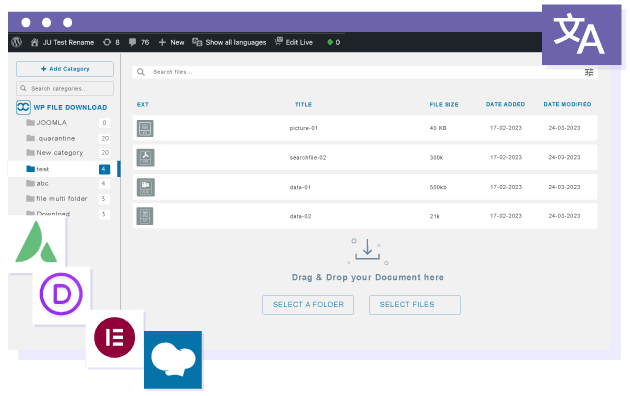Image resolution: width=630 pixels, height=396 pixels.
Task: Click the 21k file size cell
Action: click(x=434, y=216)
